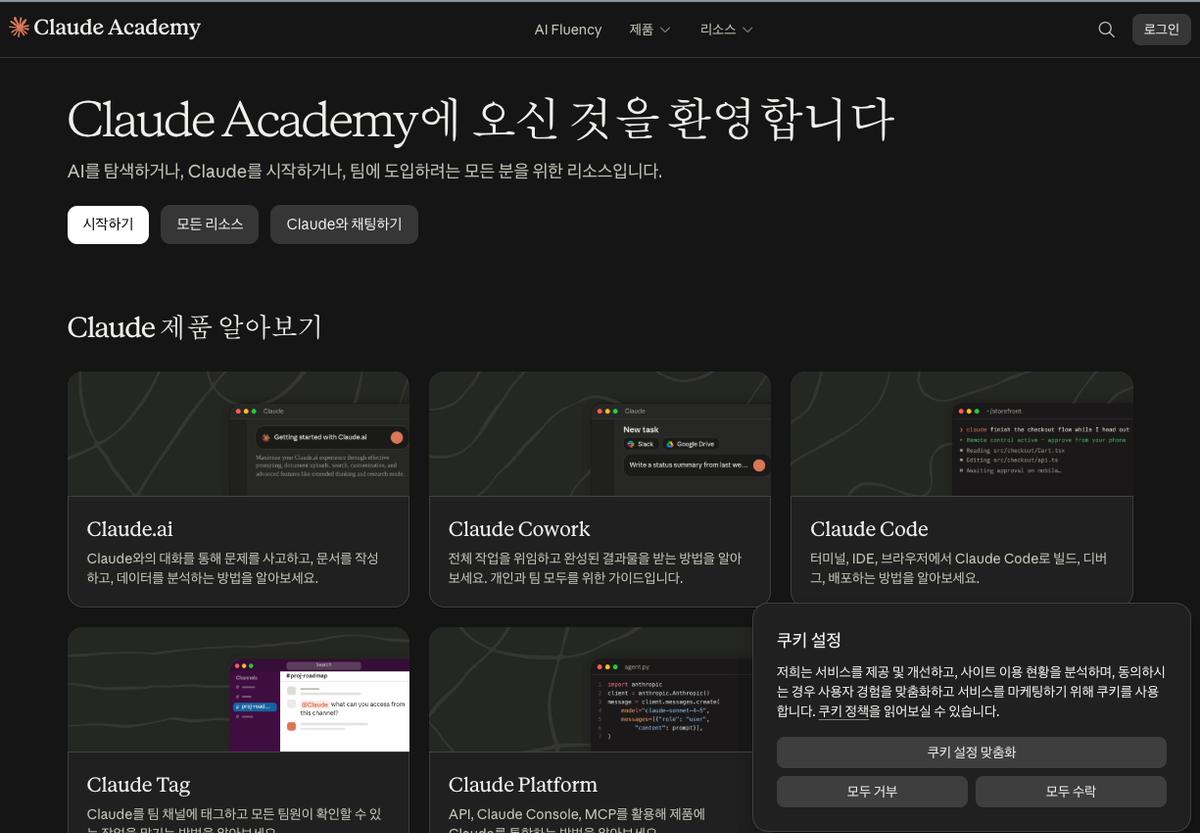
Task: Click the Claude Code card title
Action: (869, 529)
